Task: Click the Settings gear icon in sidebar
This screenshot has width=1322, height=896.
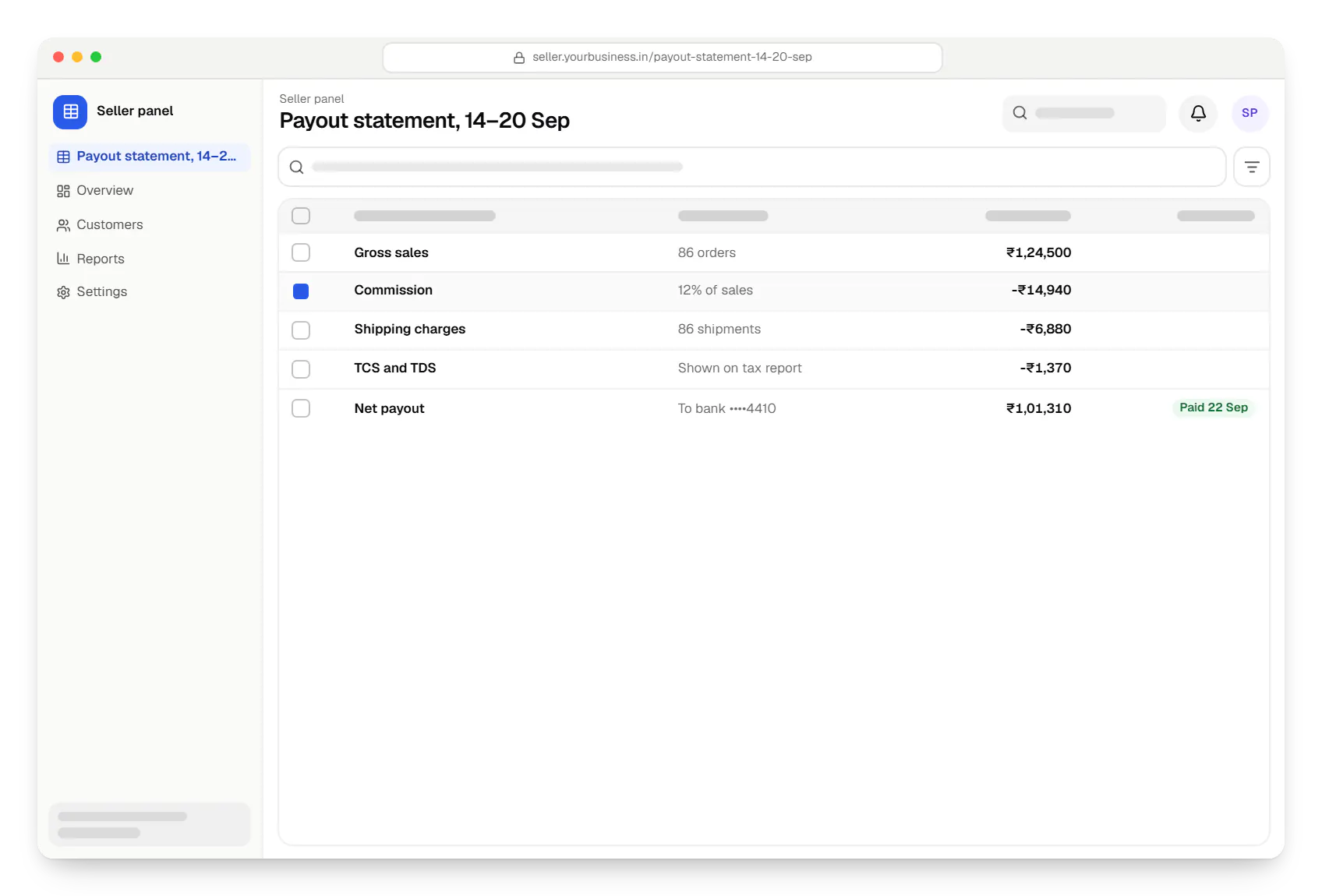Action: pos(63,292)
